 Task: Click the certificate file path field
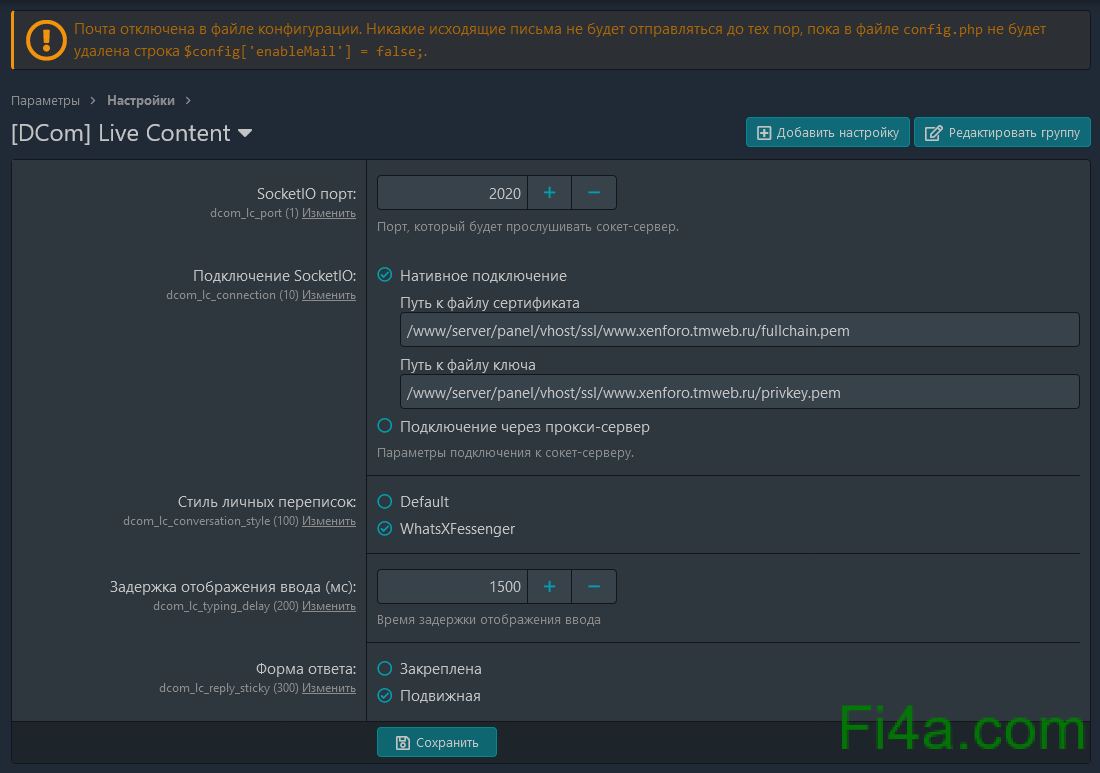739,330
